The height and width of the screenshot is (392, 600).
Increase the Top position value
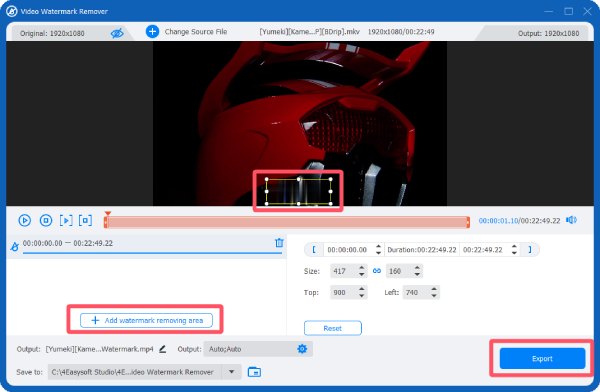point(362,289)
